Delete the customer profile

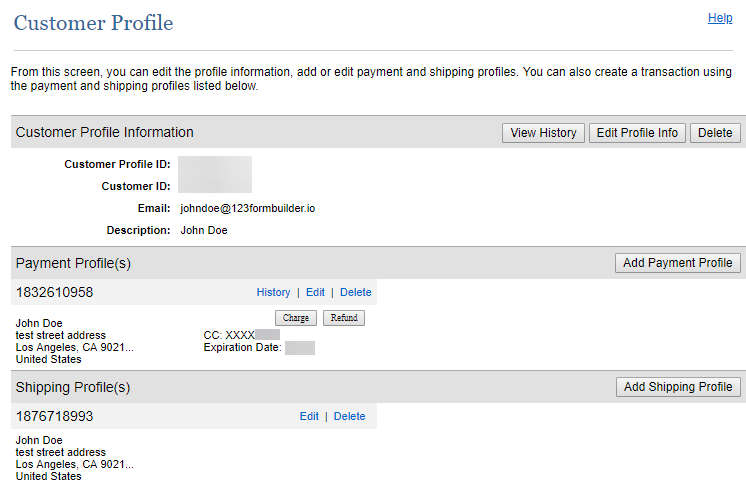point(715,133)
